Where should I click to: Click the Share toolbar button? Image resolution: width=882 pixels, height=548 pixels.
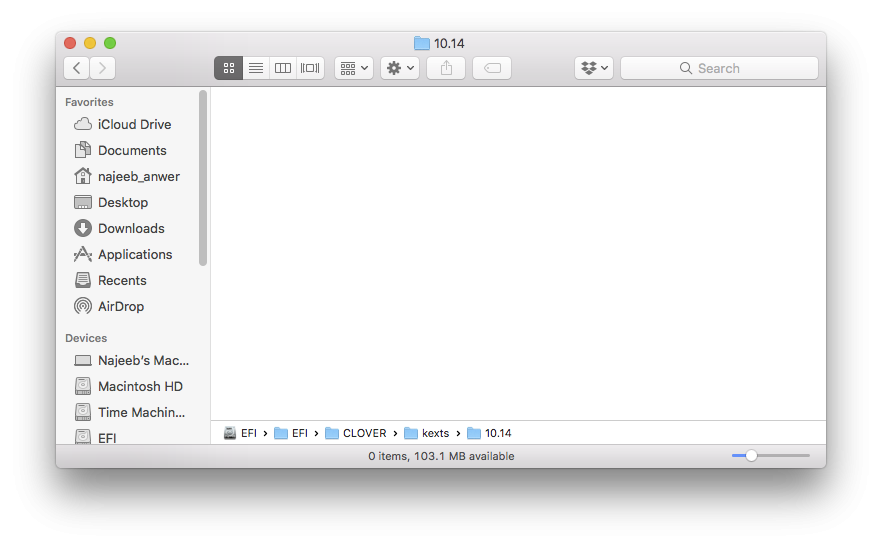(x=446, y=68)
